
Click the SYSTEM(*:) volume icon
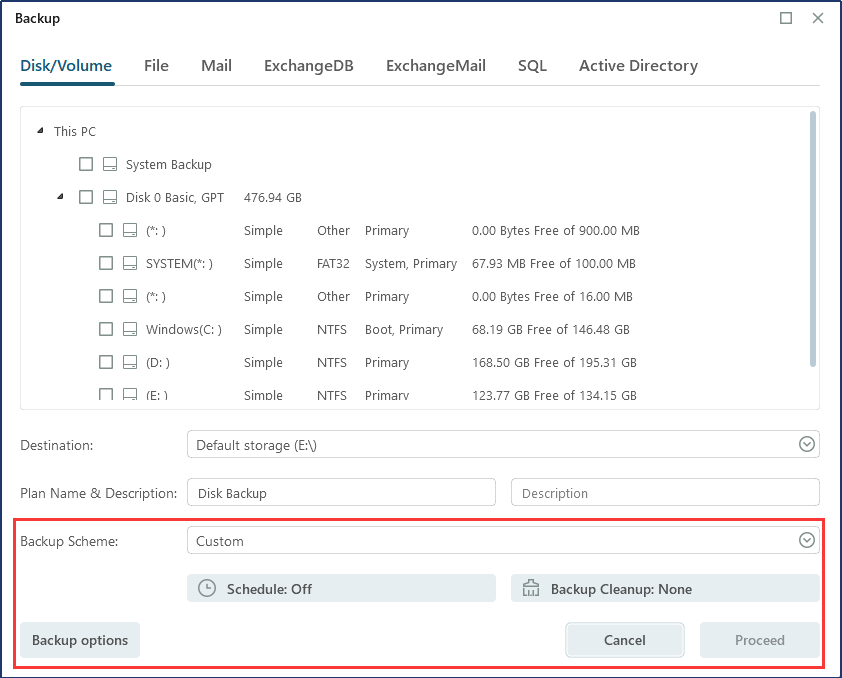130,264
